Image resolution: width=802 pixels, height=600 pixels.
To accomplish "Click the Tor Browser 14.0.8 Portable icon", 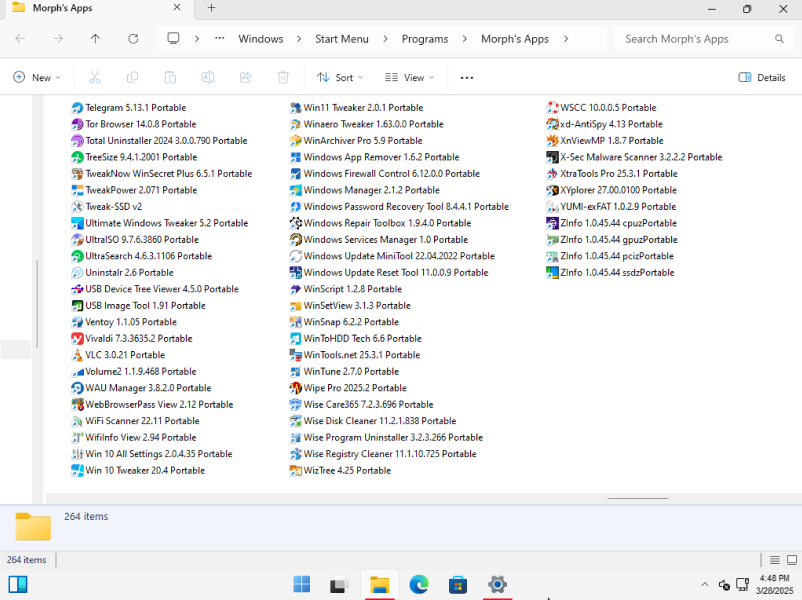I will click(x=77, y=124).
